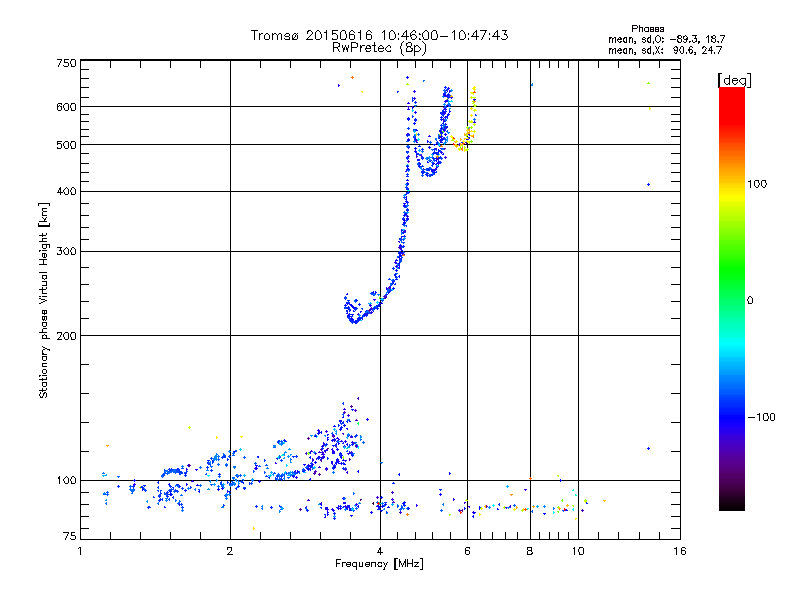Click the 'mean, sd,X: 90.6, 24.7' line
Image resolution: width=800 pixels, height=600 pixels.
[665, 51]
